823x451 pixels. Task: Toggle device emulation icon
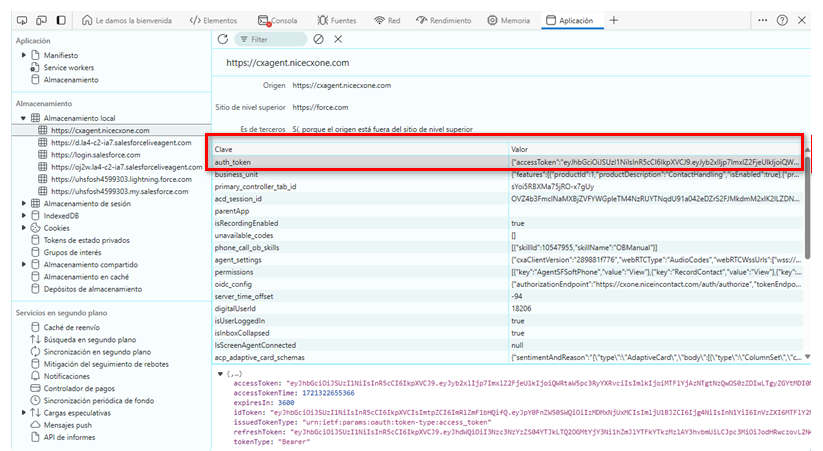point(41,20)
